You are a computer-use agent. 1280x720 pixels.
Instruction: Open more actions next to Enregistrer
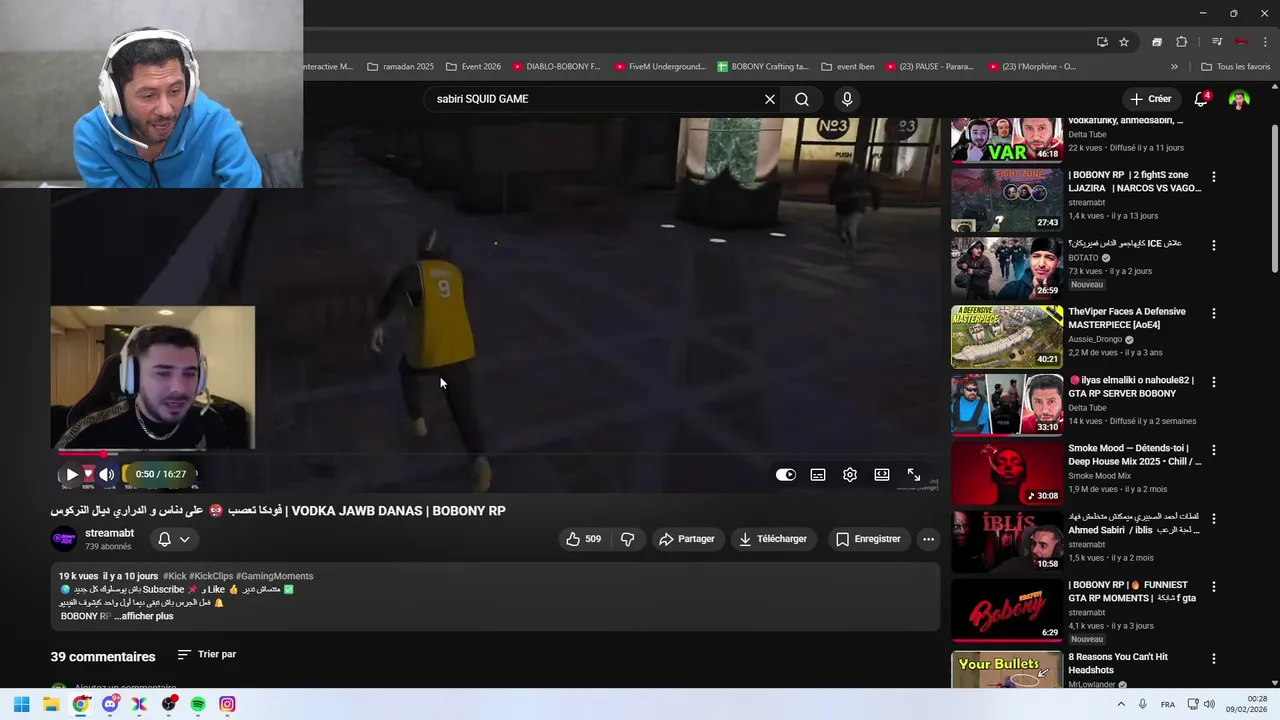(928, 539)
